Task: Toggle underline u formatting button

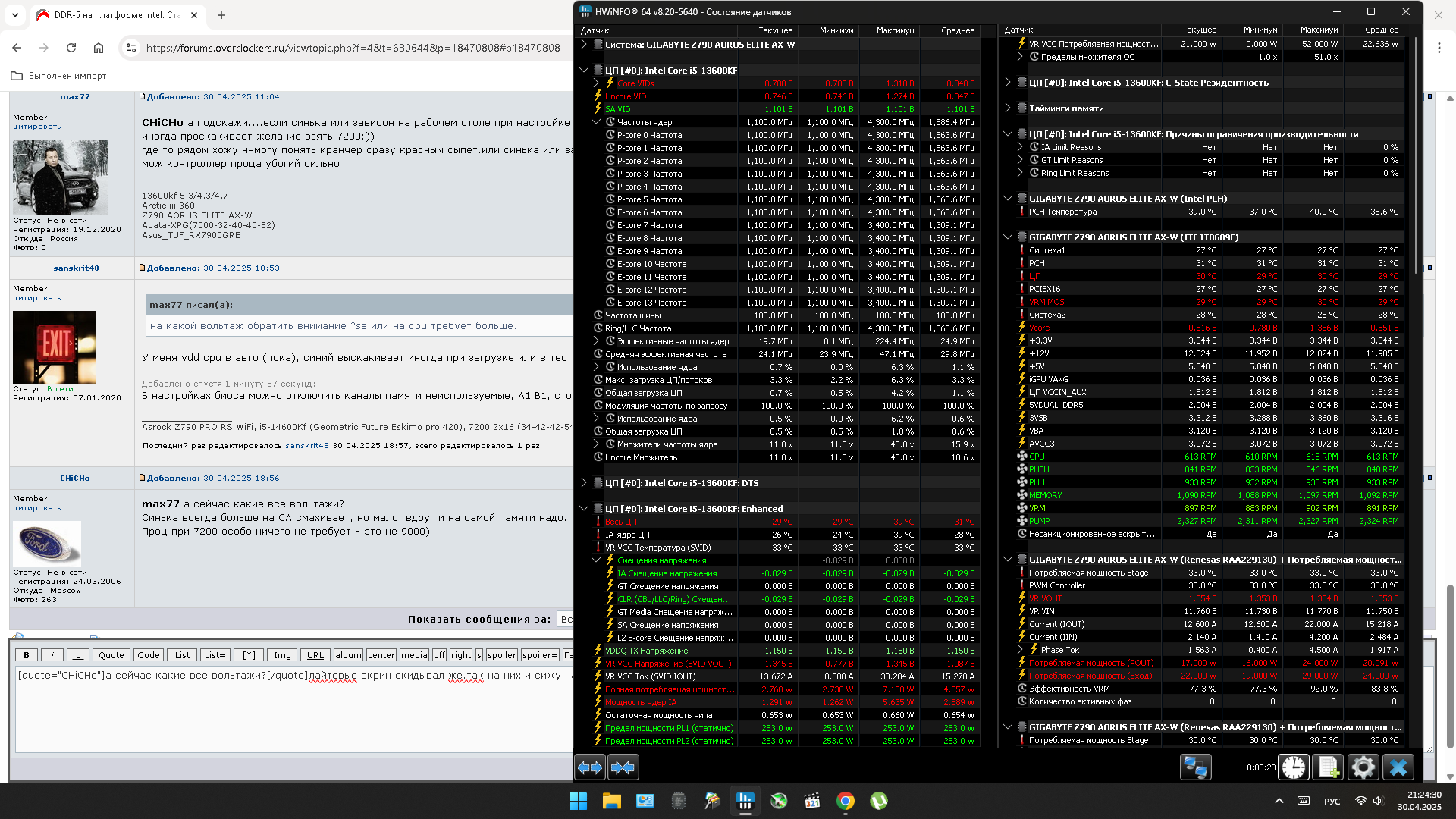Action: click(x=77, y=655)
